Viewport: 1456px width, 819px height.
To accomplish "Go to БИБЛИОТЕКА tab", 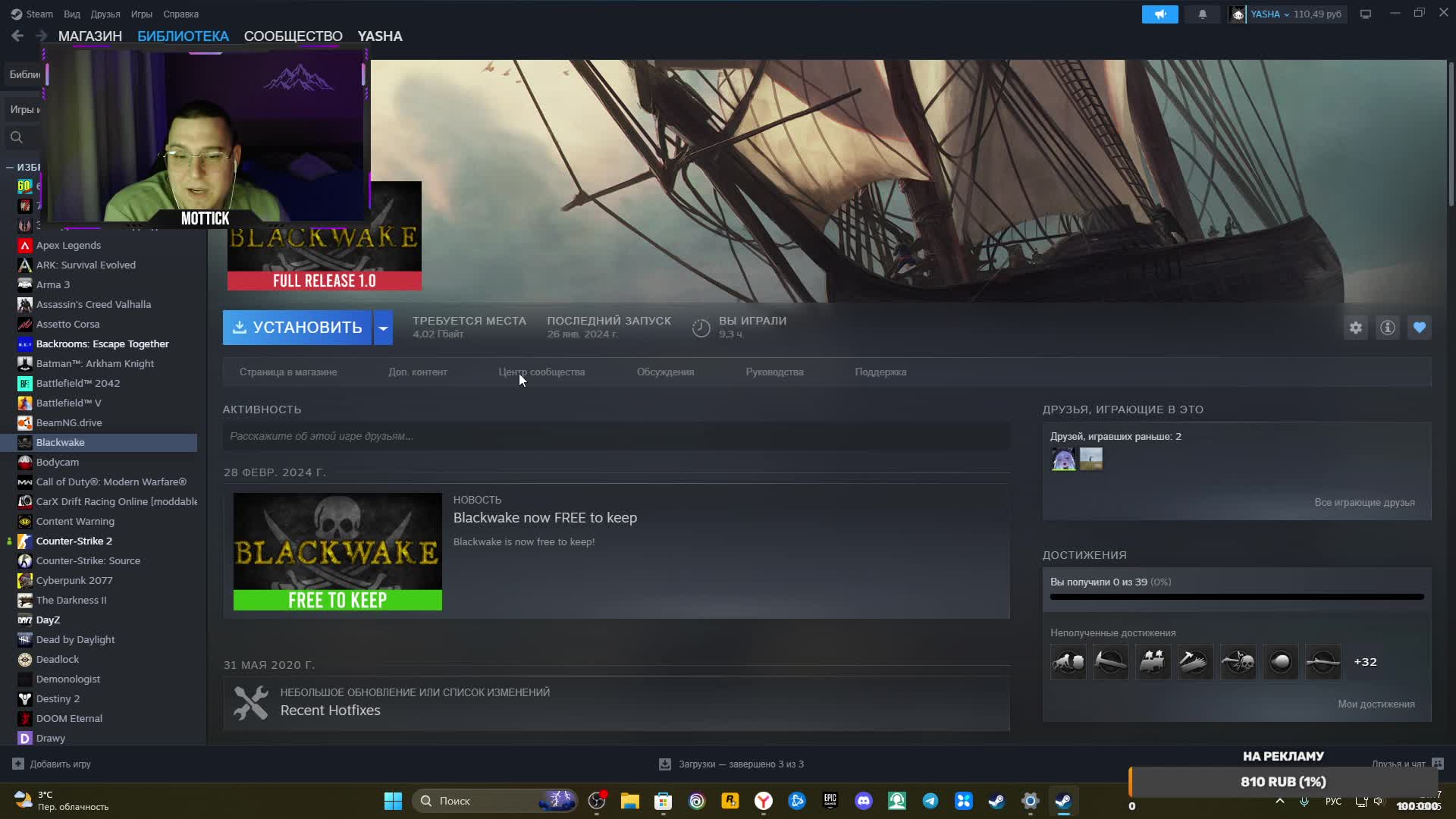I will pos(183,36).
